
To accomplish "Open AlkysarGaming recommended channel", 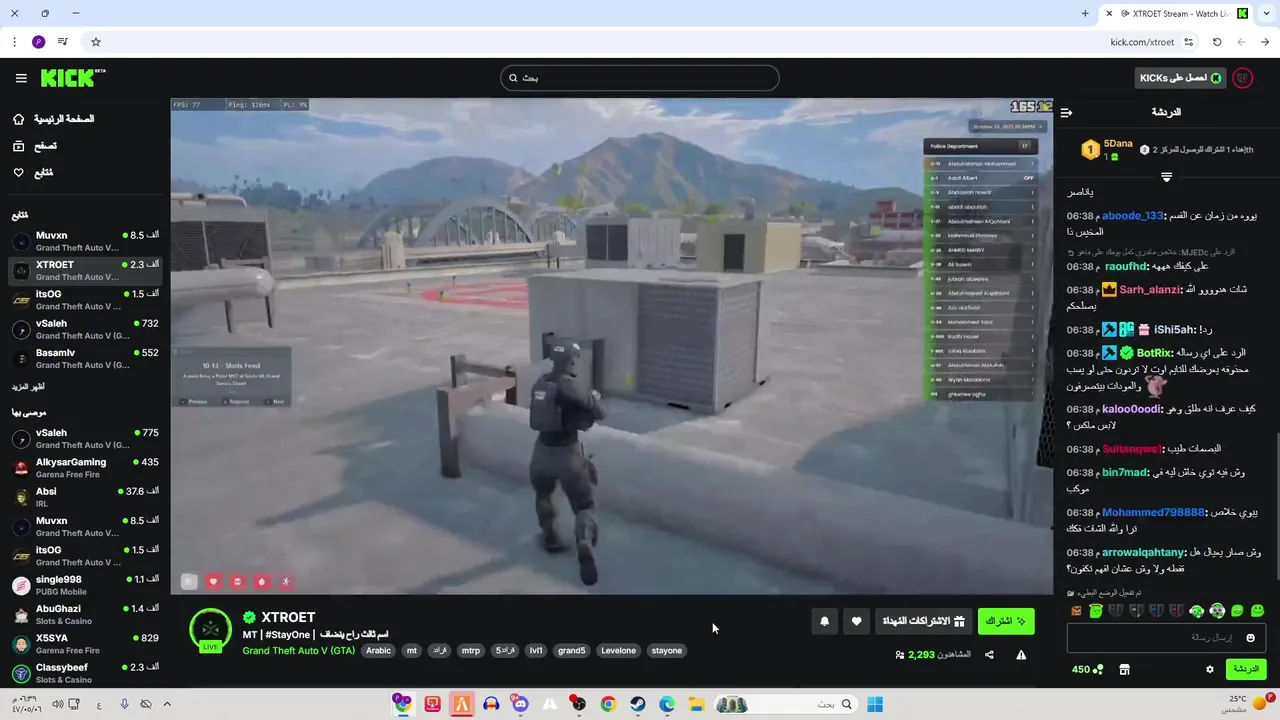I will [84, 468].
